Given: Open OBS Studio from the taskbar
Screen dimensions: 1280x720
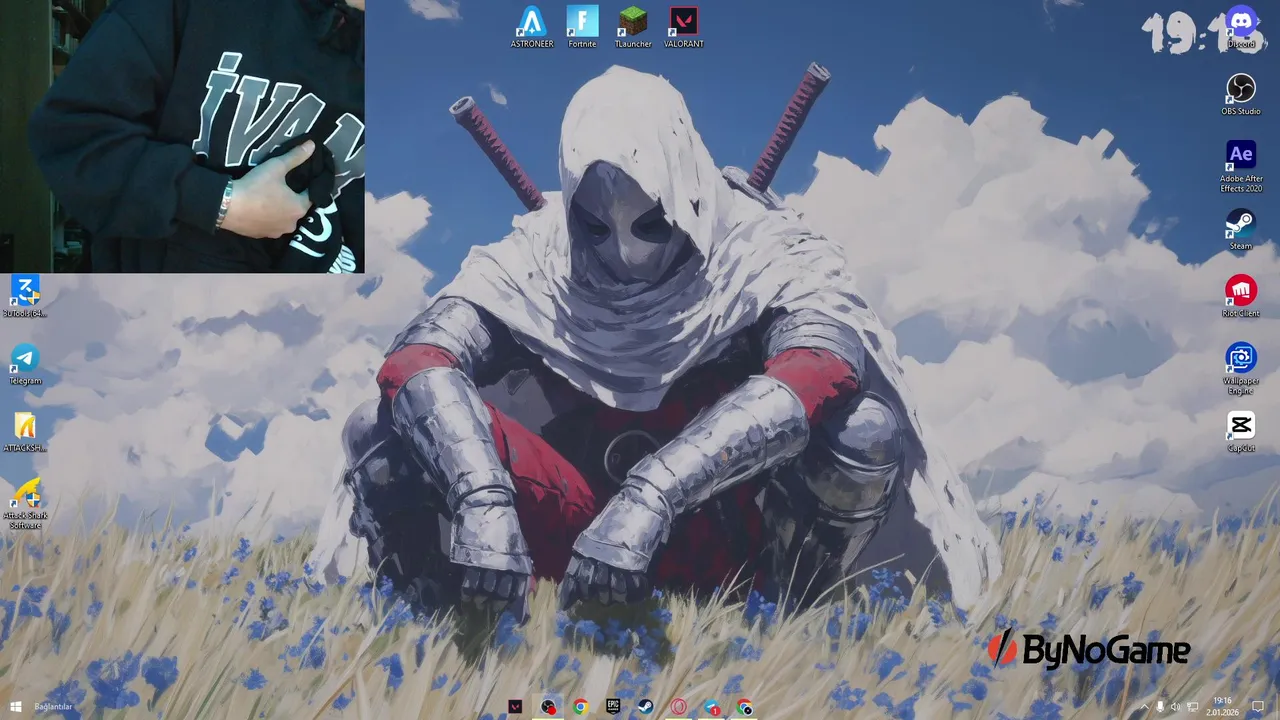Looking at the screenshot, I should [548, 707].
